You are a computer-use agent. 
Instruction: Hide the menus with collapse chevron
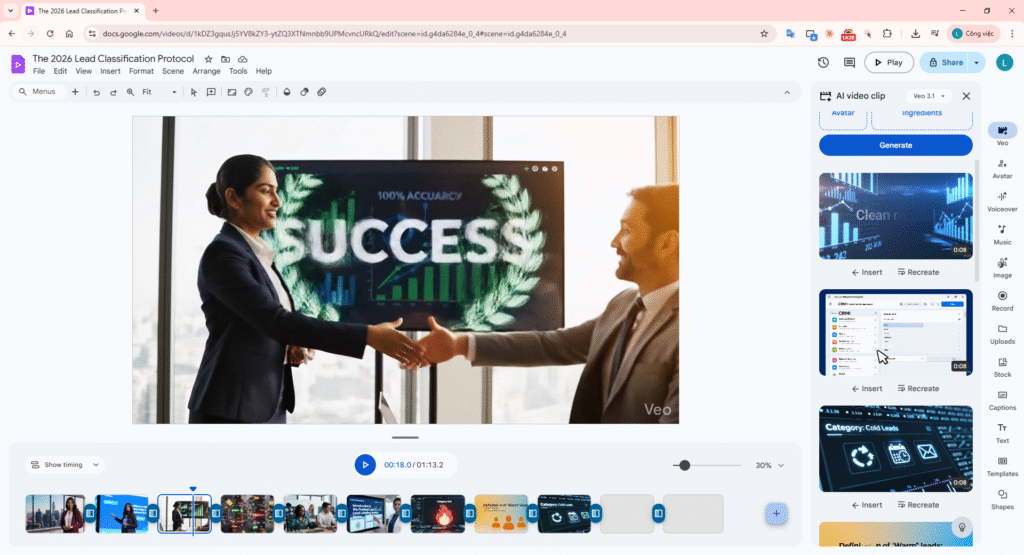(x=787, y=92)
